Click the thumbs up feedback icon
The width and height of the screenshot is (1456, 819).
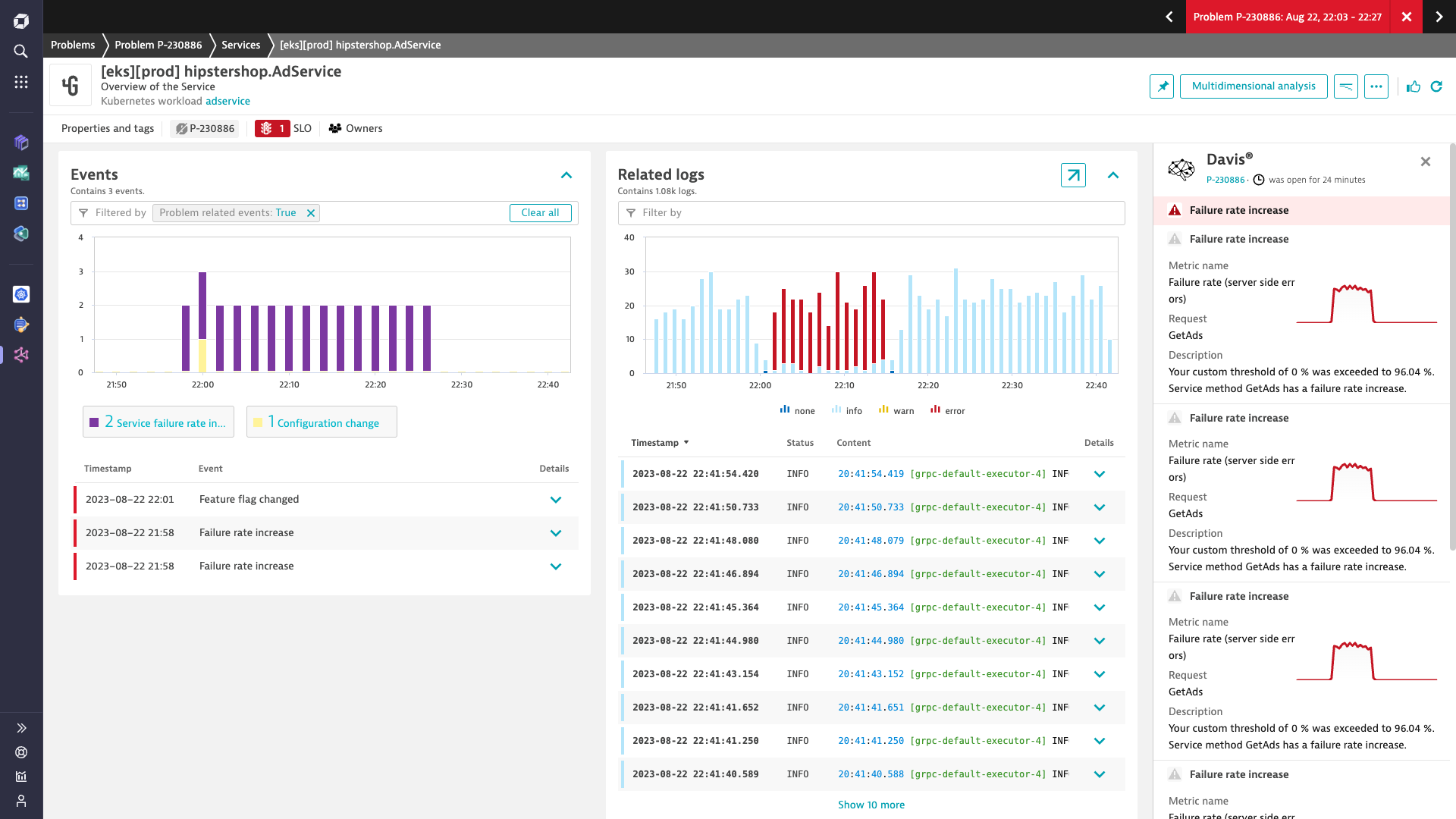[x=1413, y=86]
